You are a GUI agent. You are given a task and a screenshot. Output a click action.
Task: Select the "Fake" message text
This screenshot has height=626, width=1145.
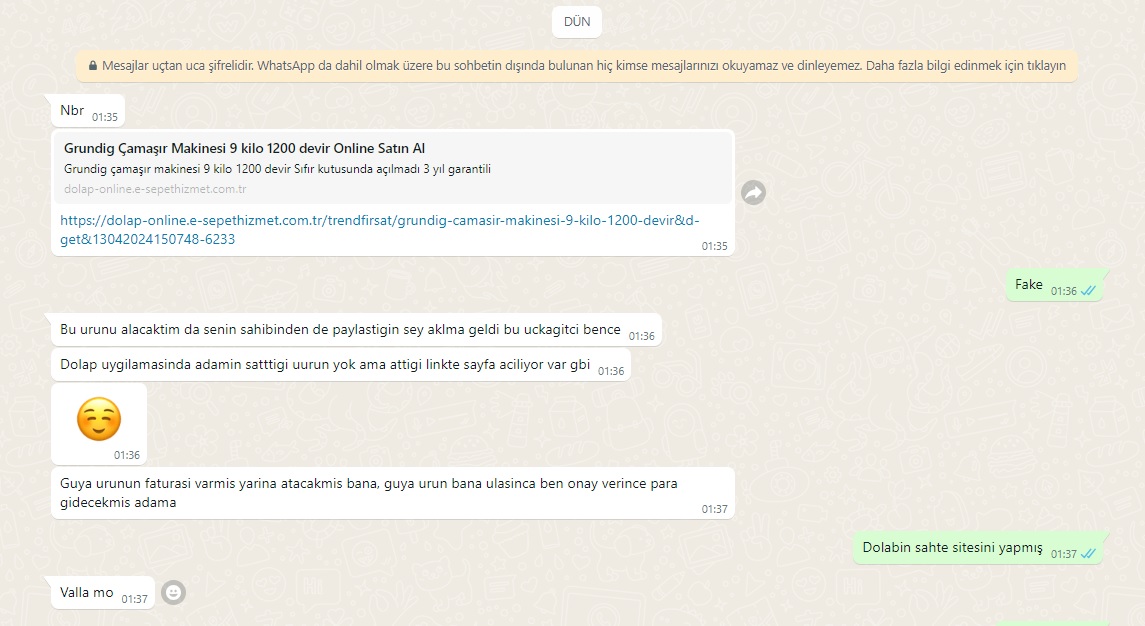click(1028, 285)
